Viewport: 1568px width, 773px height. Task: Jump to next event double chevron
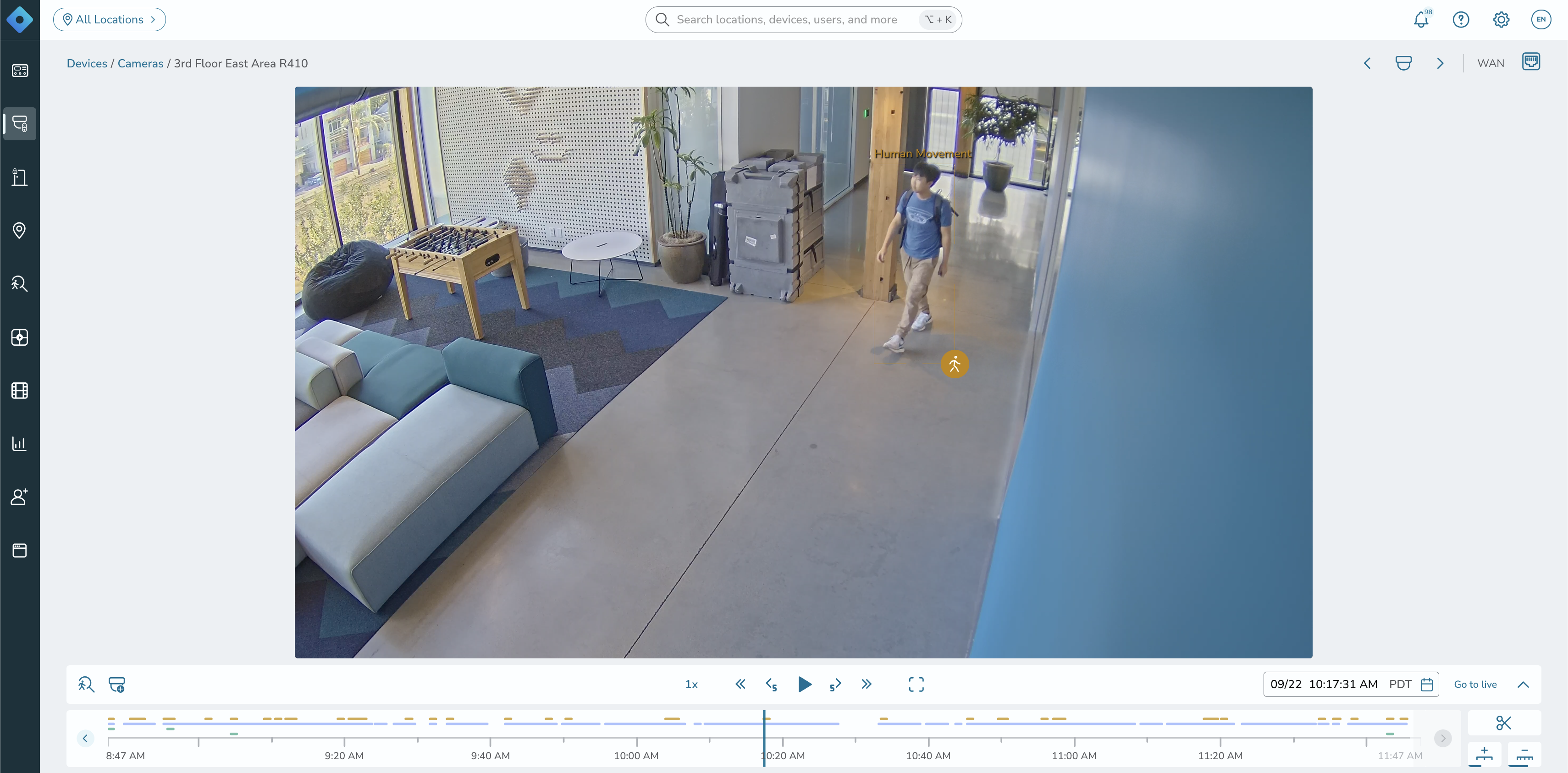pyautogui.click(x=867, y=685)
